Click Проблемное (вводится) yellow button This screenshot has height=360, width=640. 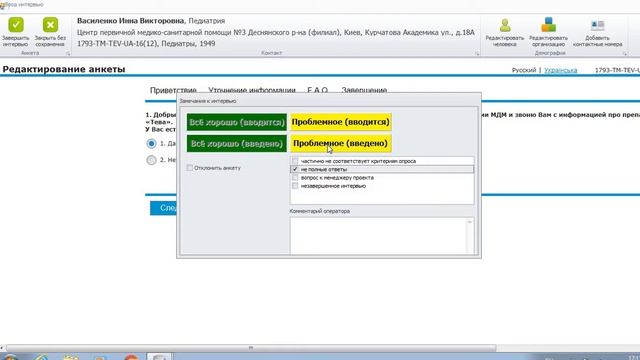click(x=341, y=122)
